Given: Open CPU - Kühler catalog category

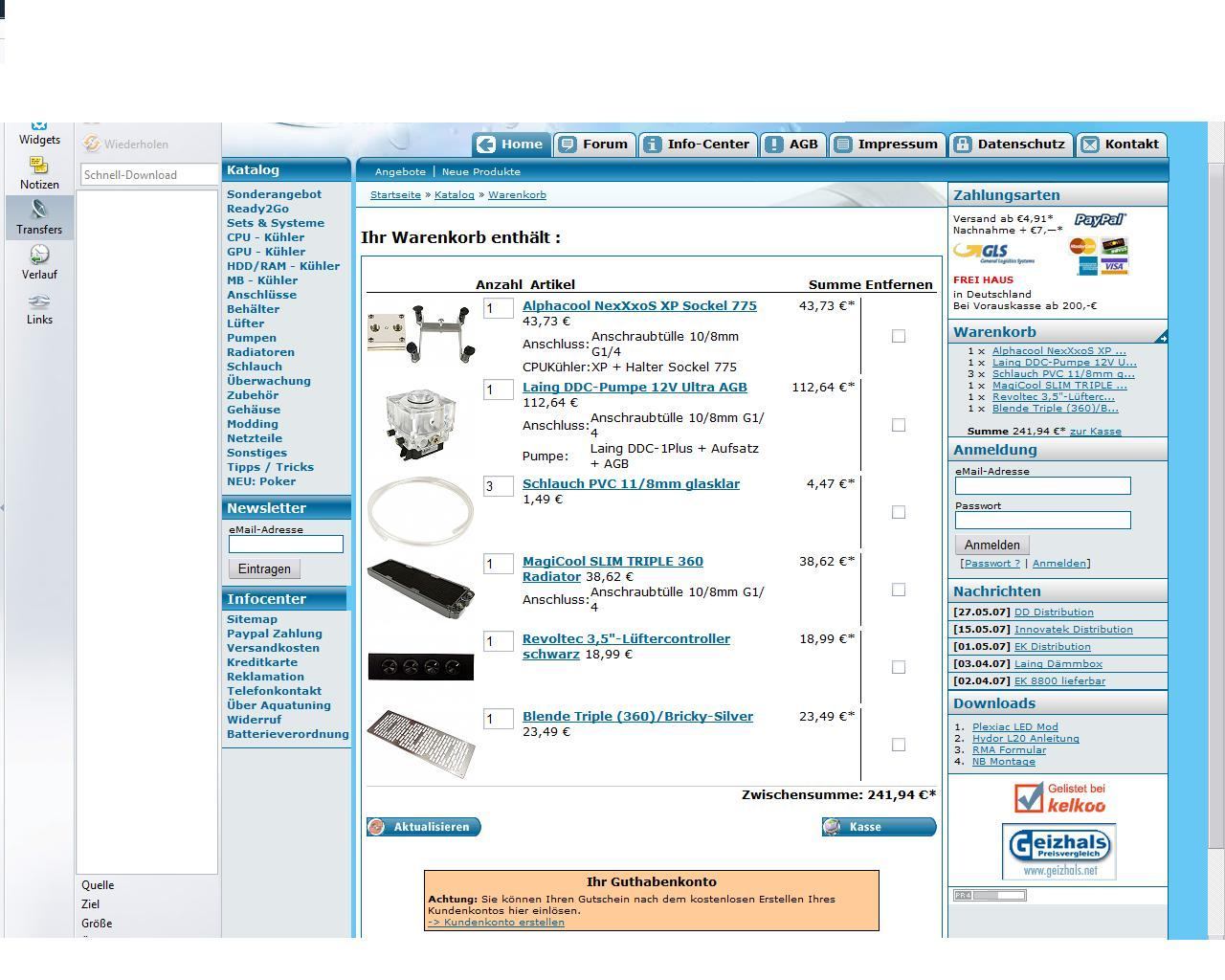Looking at the screenshot, I should [x=266, y=237].
